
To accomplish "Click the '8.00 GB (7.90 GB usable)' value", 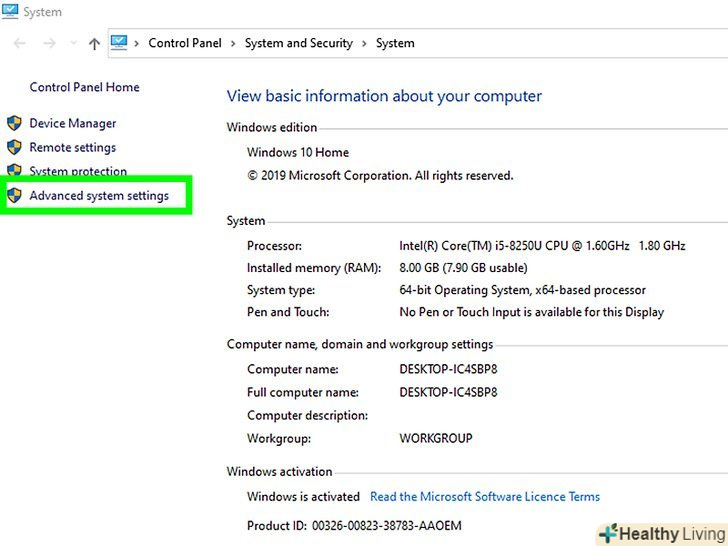I will pyautogui.click(x=463, y=268).
